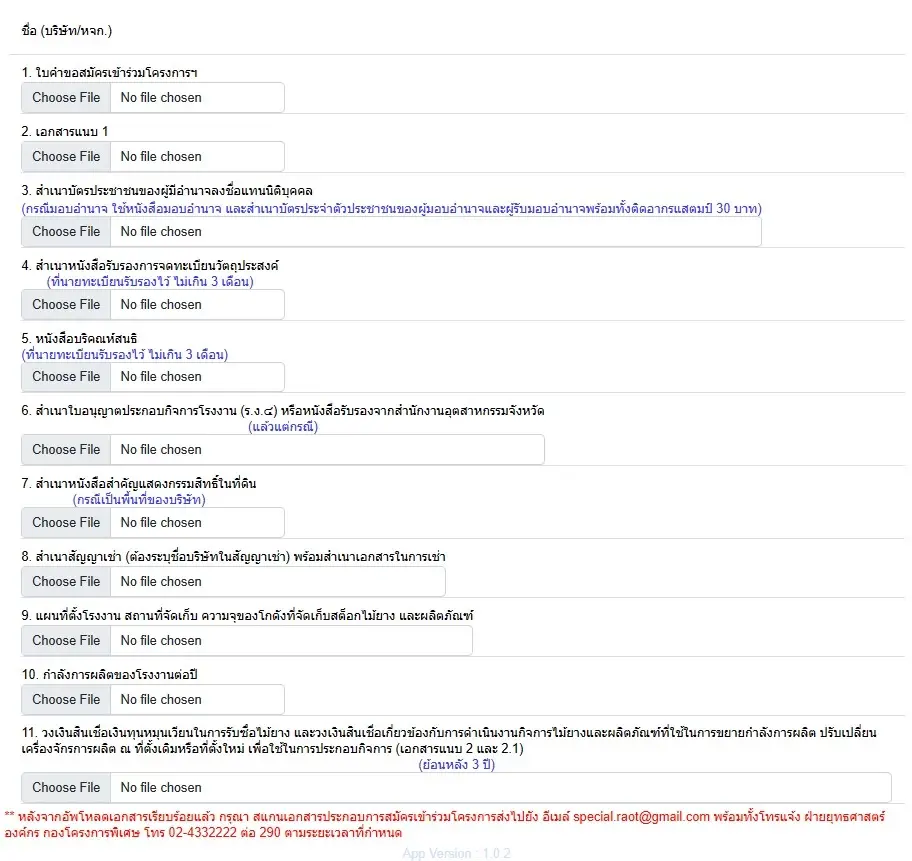Click the heading text ชื่อ (บริษัท/หจก.)
The width and height of the screenshot is (912, 861).
(x=66, y=30)
